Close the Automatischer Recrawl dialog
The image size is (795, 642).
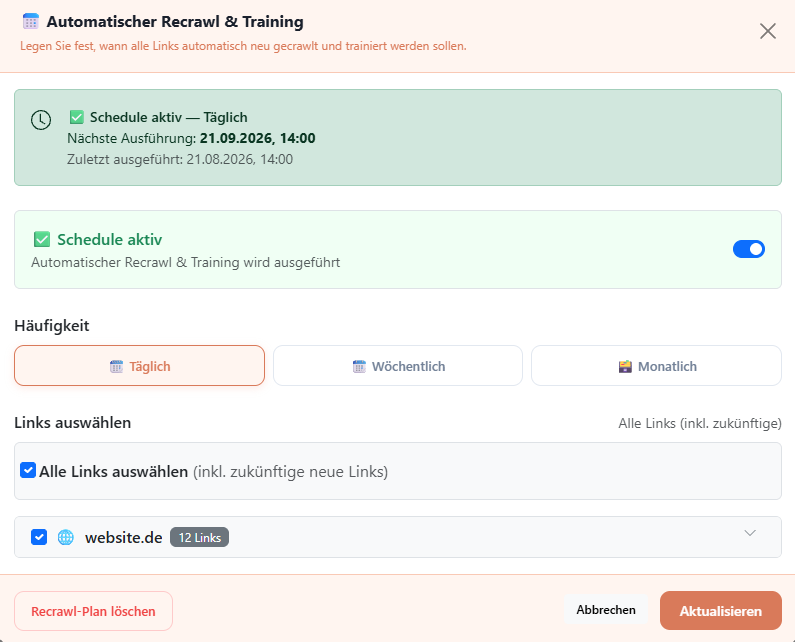pos(768,31)
